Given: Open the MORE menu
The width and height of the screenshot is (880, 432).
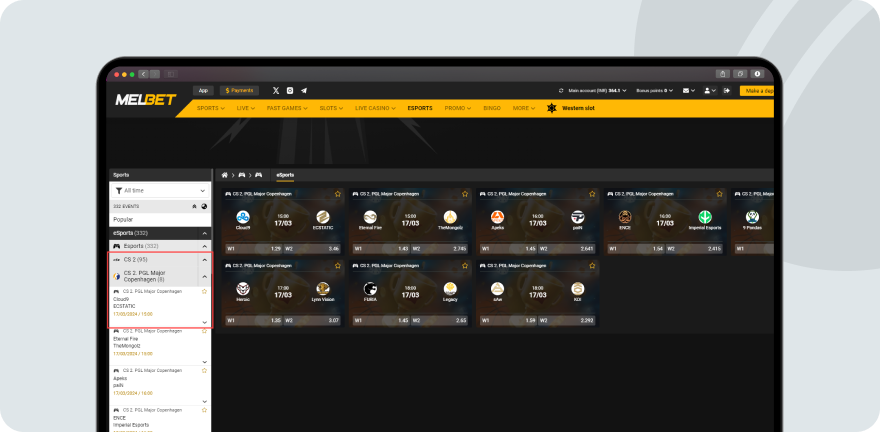Looking at the screenshot, I should tap(524, 108).
